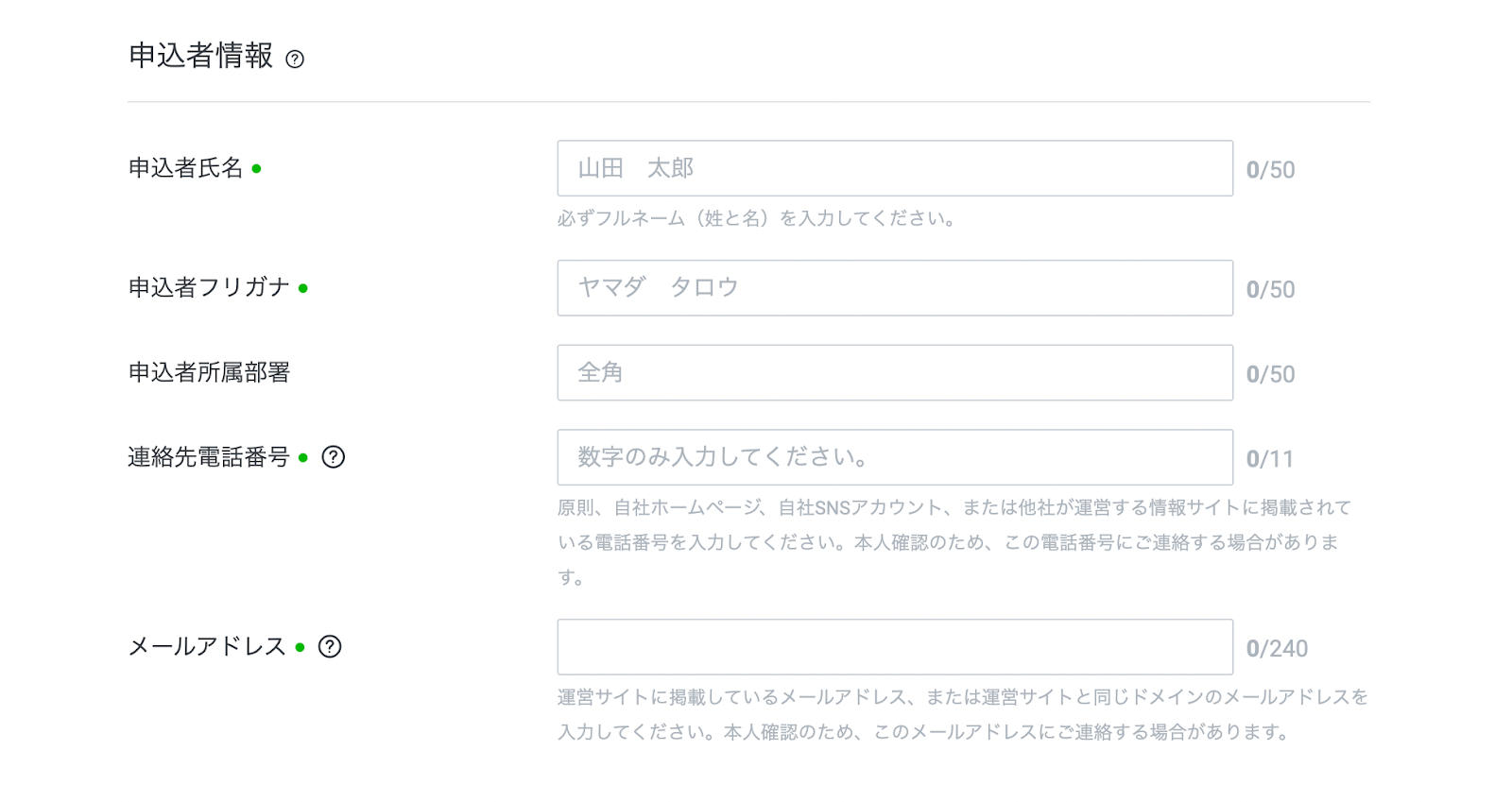Click the 申込者所属部署 label
The width and height of the screenshot is (1512, 802).
209,372
